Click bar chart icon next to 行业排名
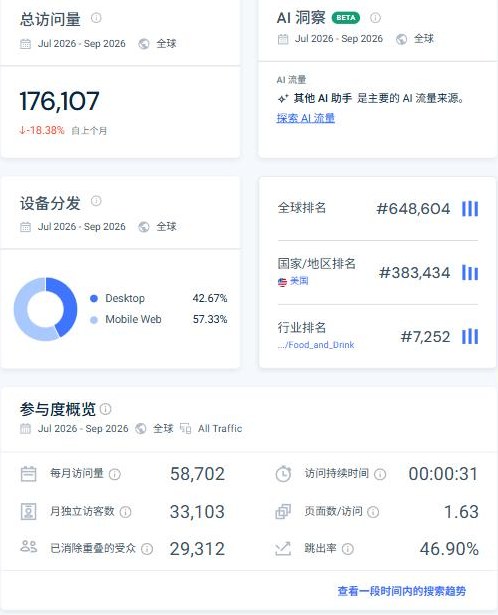498x615 pixels. point(470,337)
